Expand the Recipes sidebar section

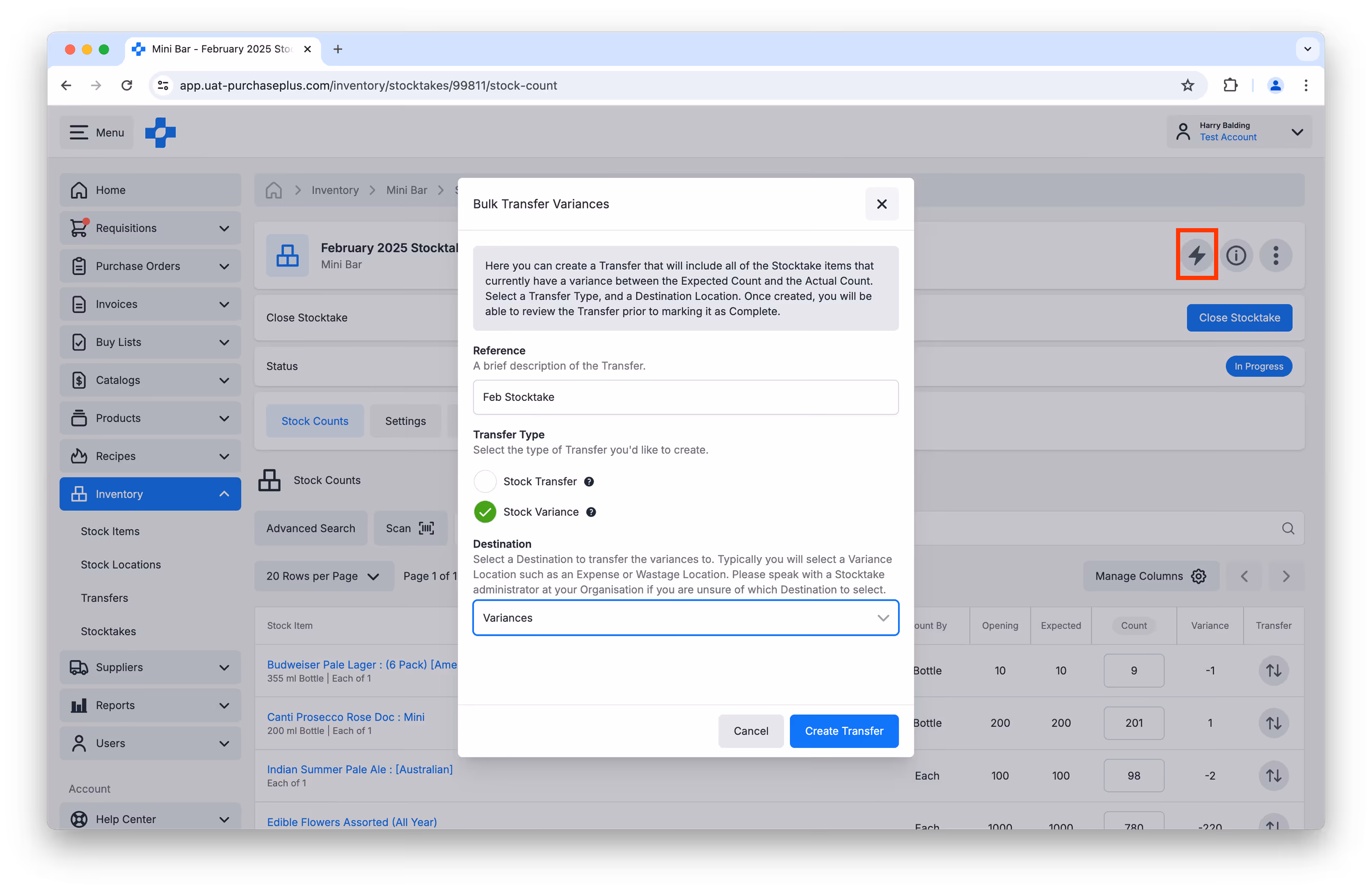150,456
